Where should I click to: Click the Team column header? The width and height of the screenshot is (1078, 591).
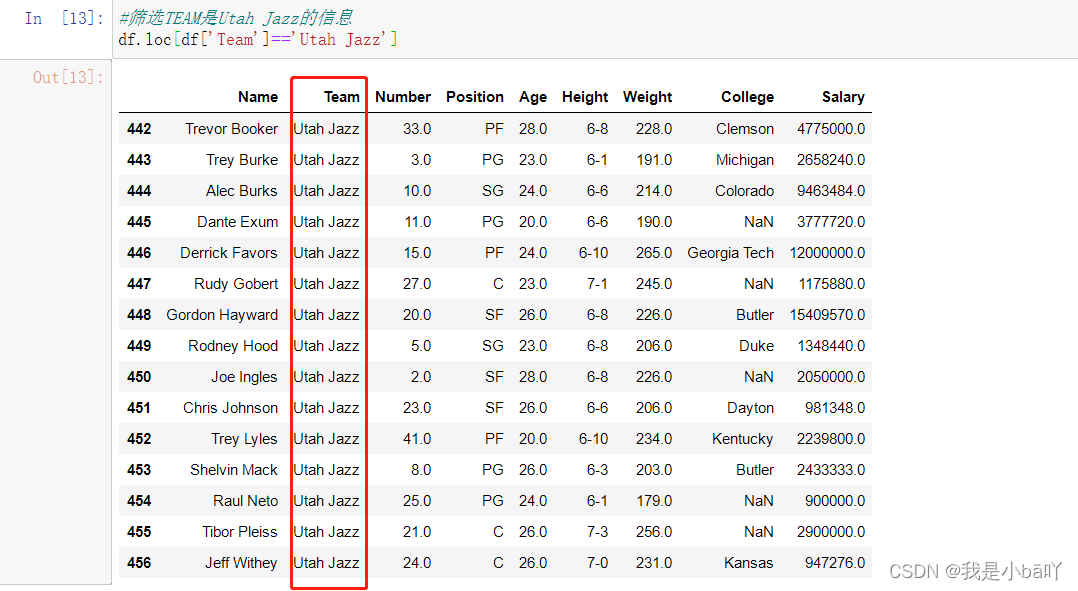(x=342, y=97)
